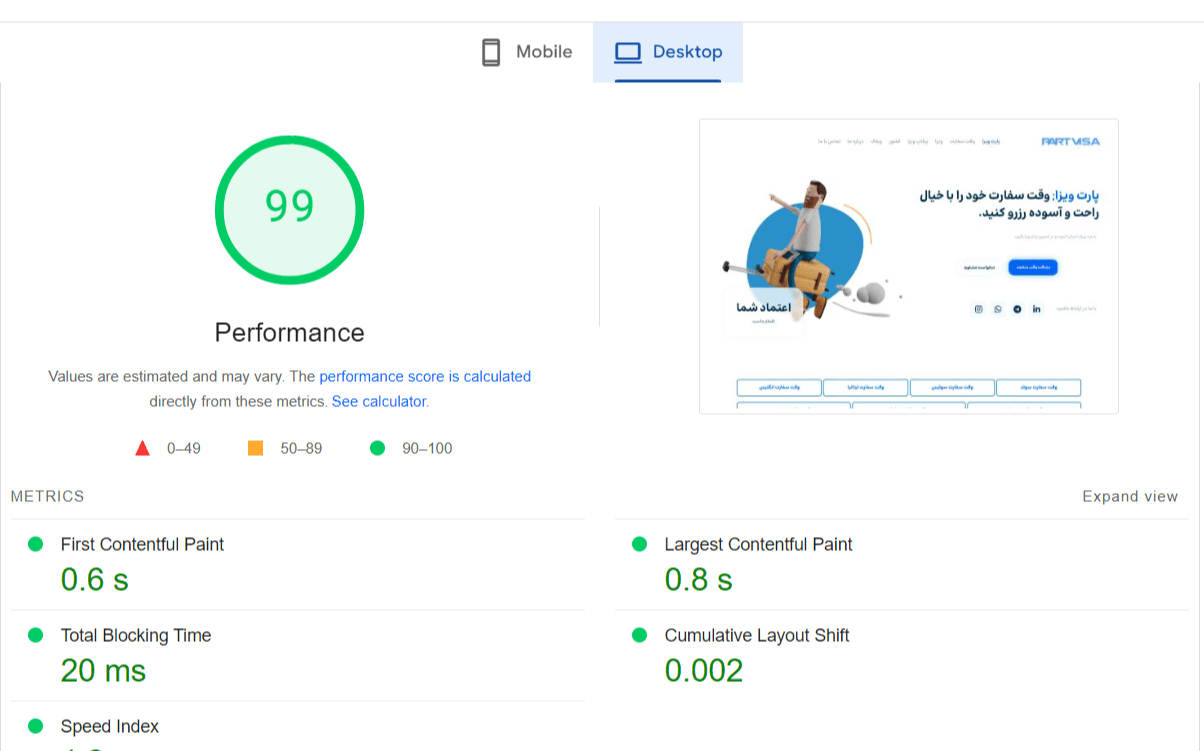Viewport: 1204px width, 751px height.
Task: Open the 'See calculator' link
Action: (x=379, y=402)
